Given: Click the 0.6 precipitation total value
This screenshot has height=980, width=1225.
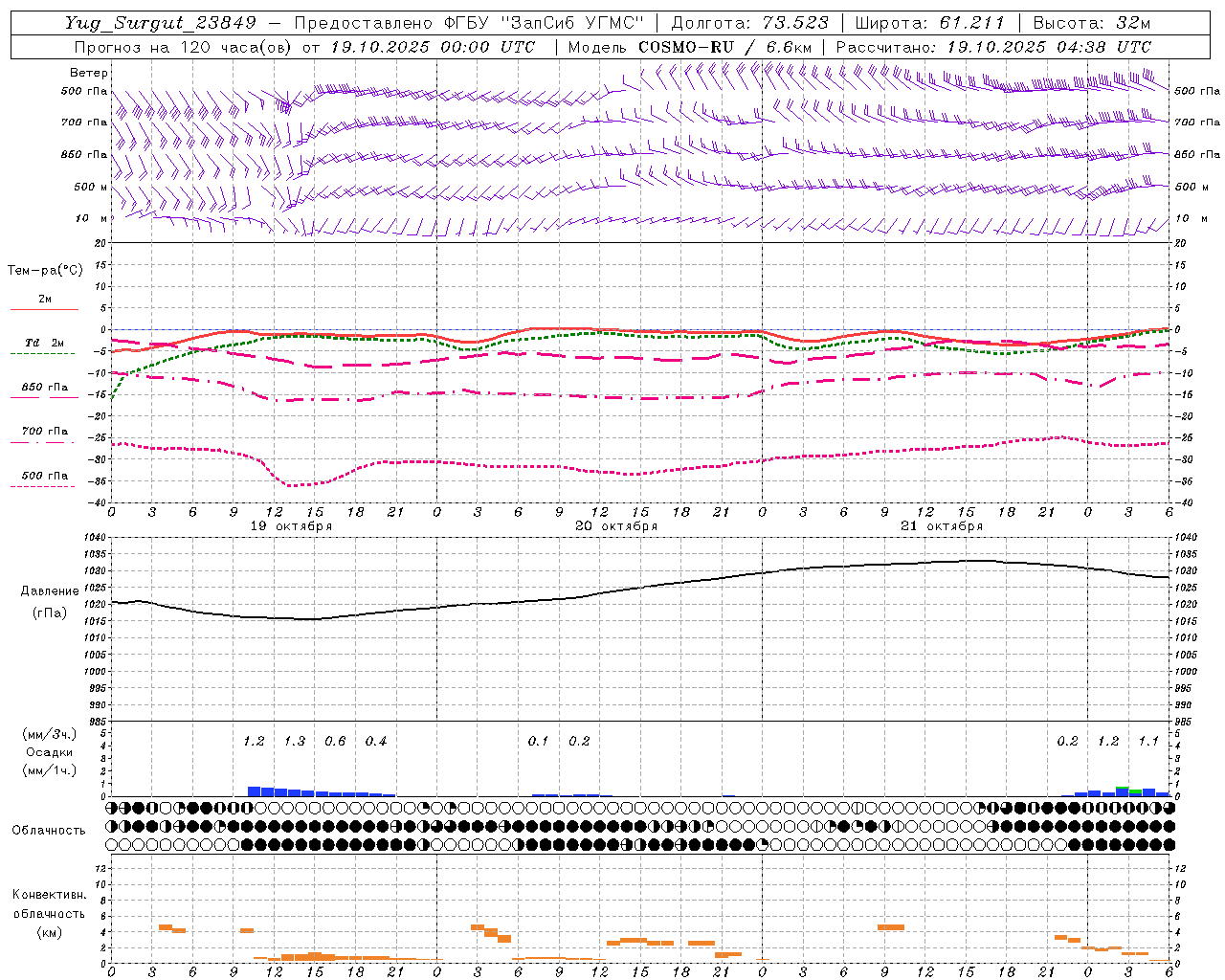Looking at the screenshot, I should (335, 741).
